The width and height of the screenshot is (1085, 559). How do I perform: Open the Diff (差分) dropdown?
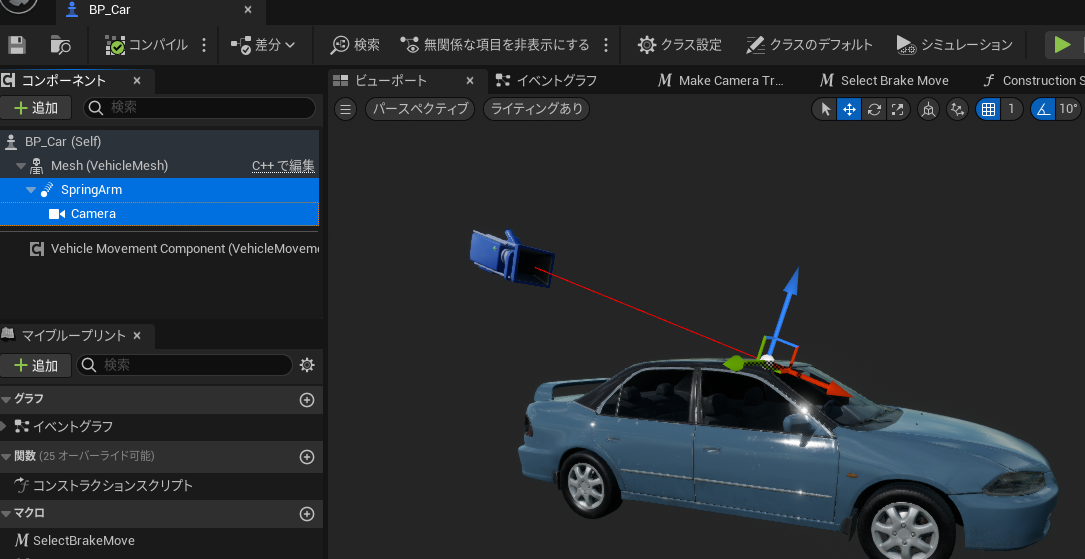point(263,45)
